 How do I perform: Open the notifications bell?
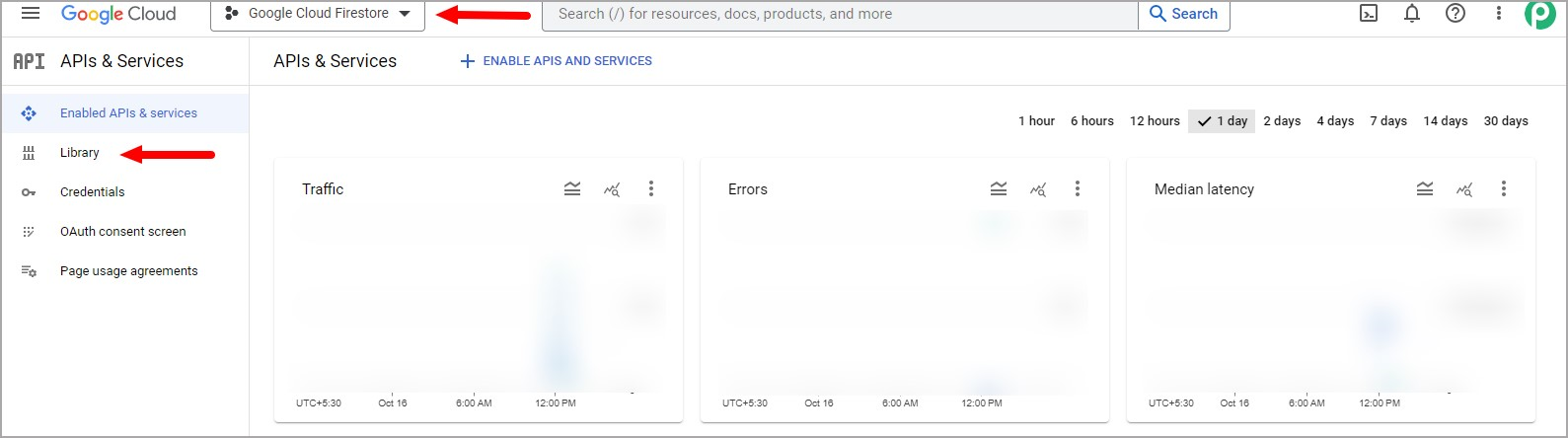point(1412,14)
